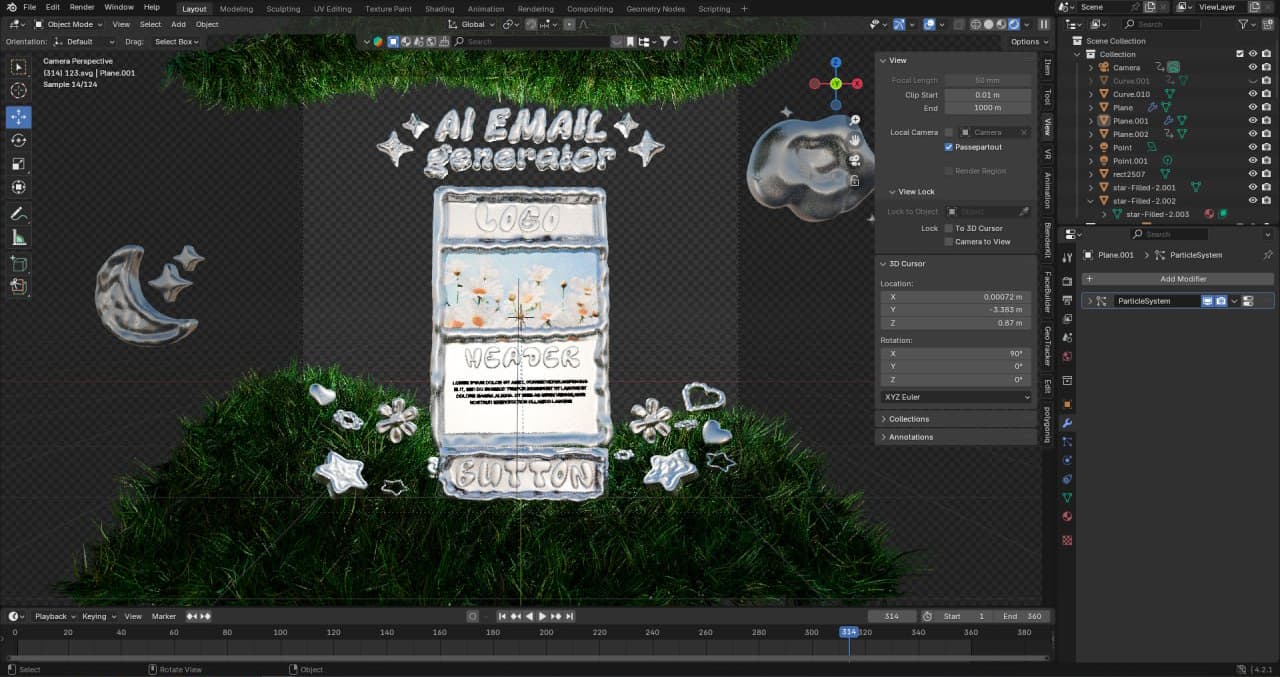Jump to the timeline start frame
The width and height of the screenshot is (1280, 677).
pos(503,616)
